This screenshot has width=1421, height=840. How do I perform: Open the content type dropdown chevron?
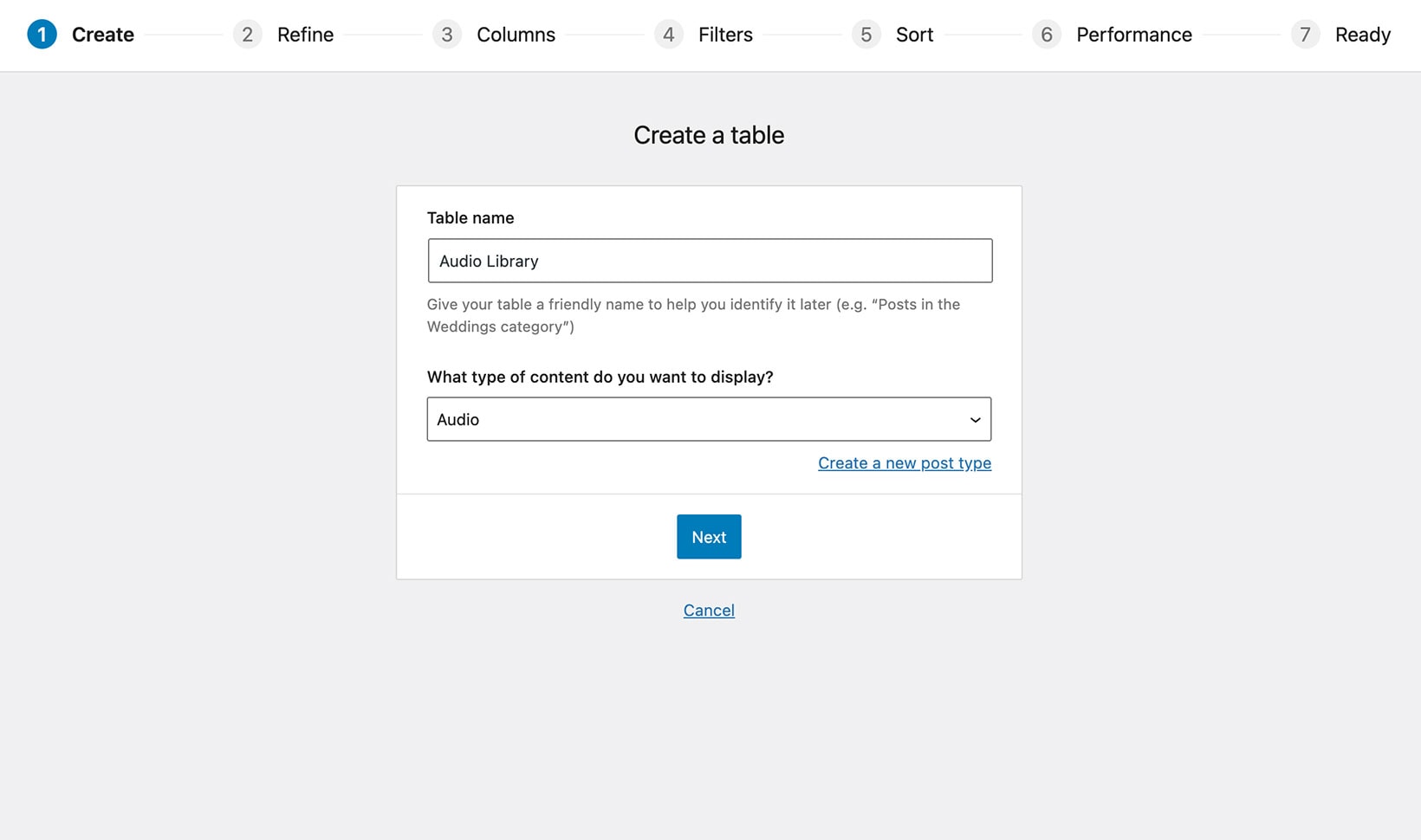[977, 419]
